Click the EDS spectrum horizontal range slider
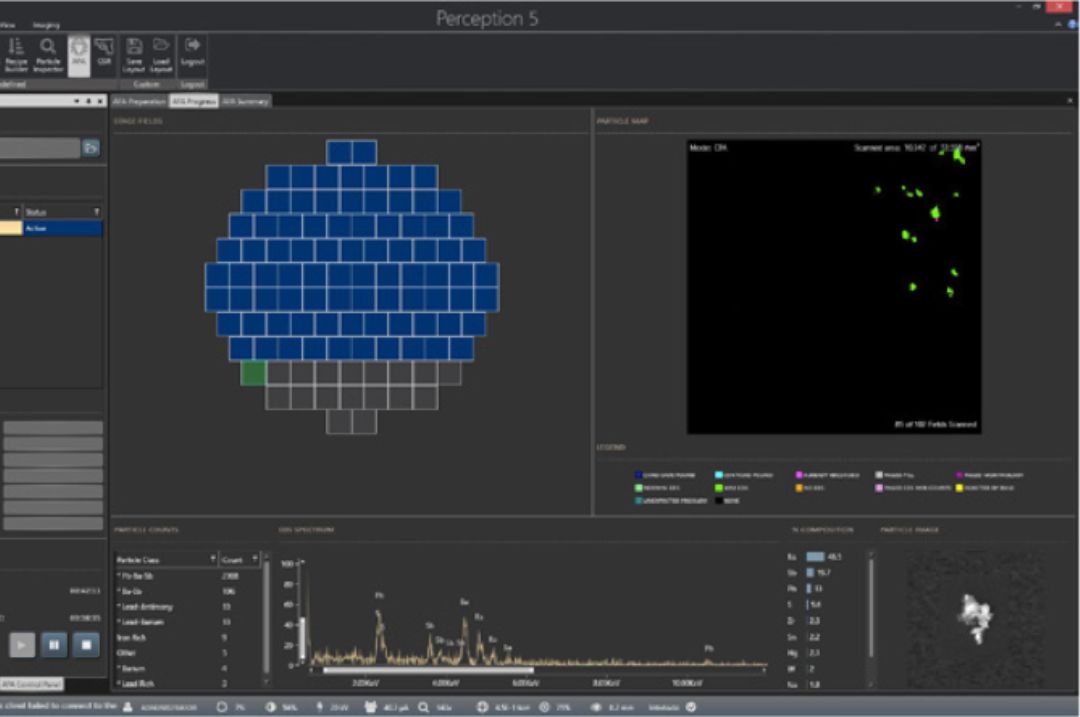The height and width of the screenshot is (717, 1080). [428, 669]
